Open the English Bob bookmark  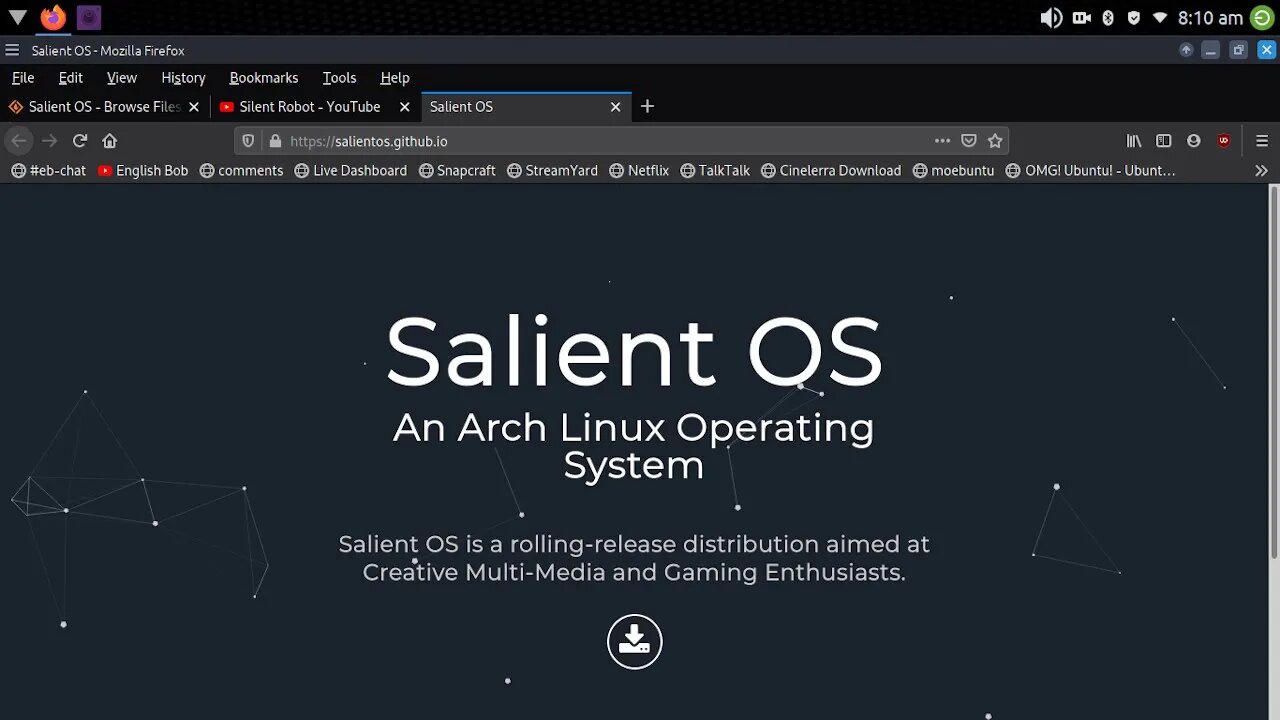tap(143, 171)
